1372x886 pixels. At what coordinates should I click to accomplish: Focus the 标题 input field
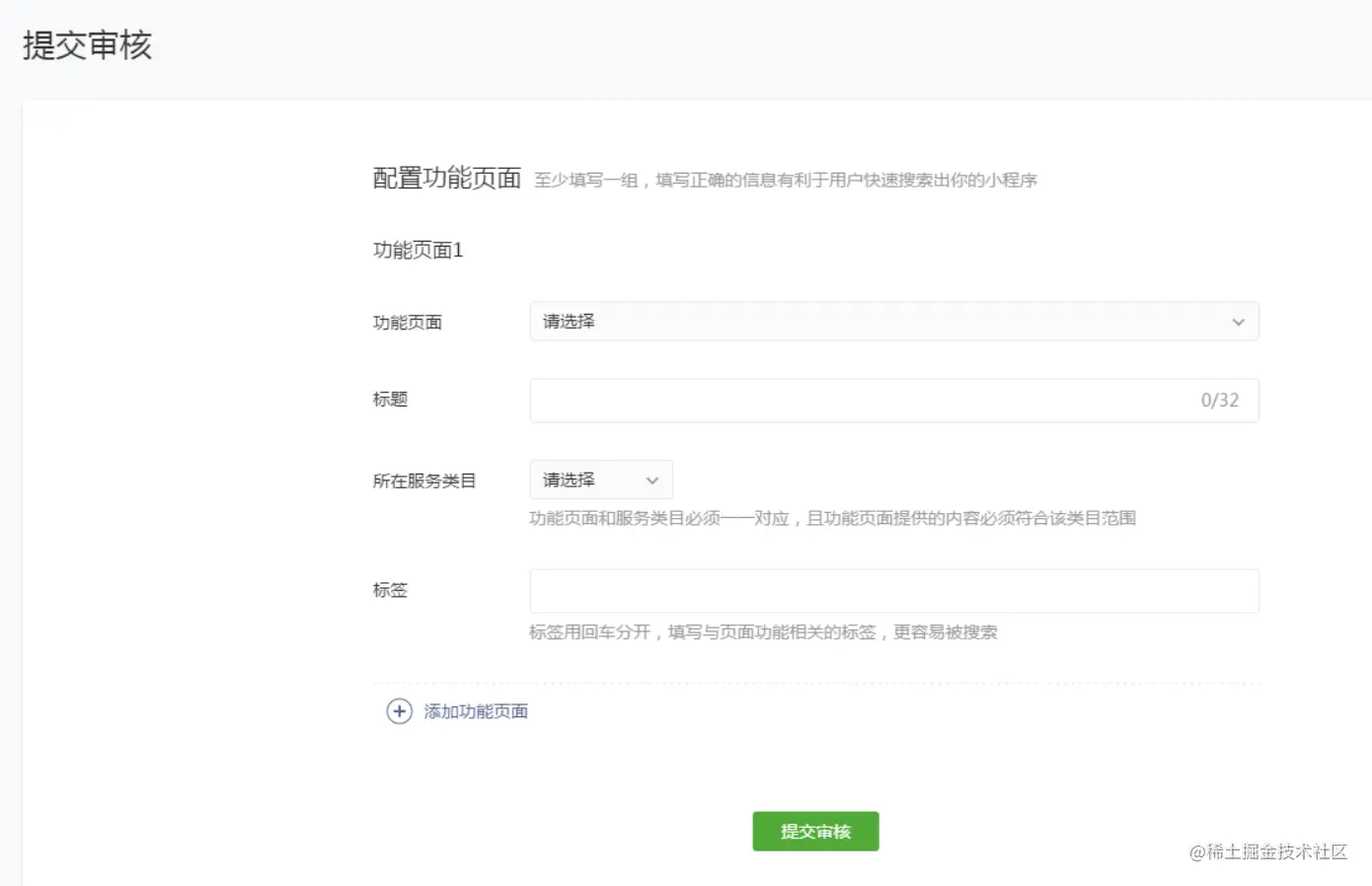tap(894, 401)
